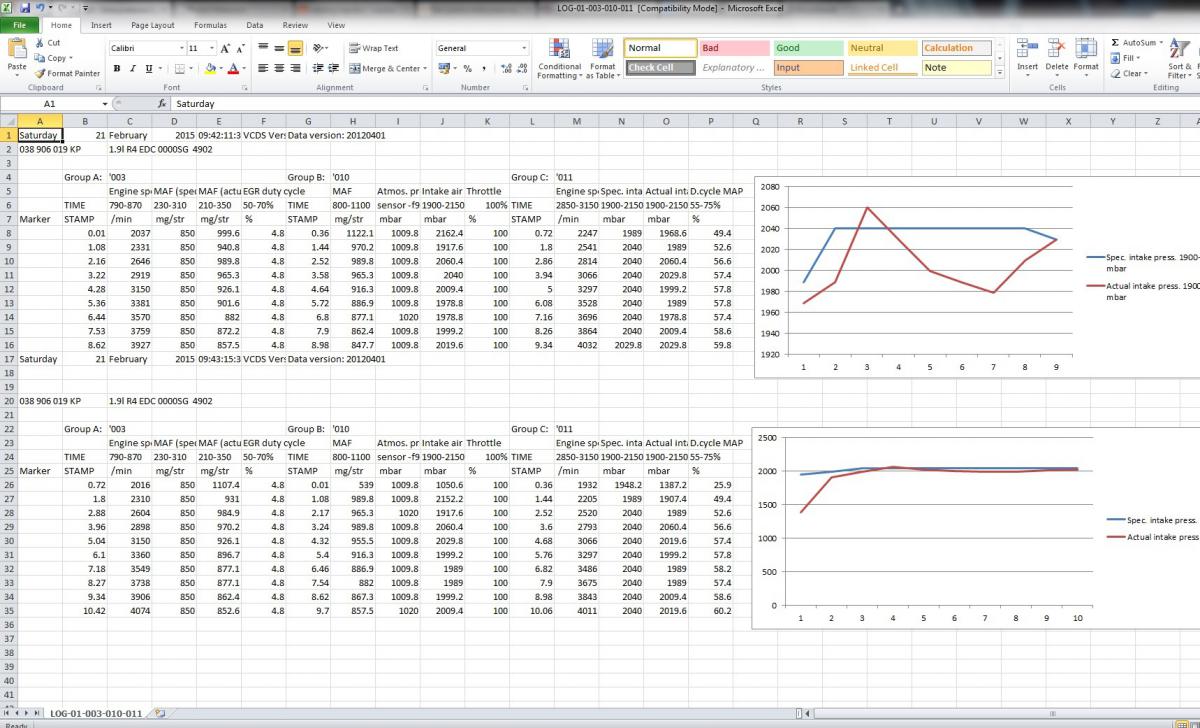Screen dimensions: 1200x728
Task: Select column header H
Action: click(x=352, y=121)
